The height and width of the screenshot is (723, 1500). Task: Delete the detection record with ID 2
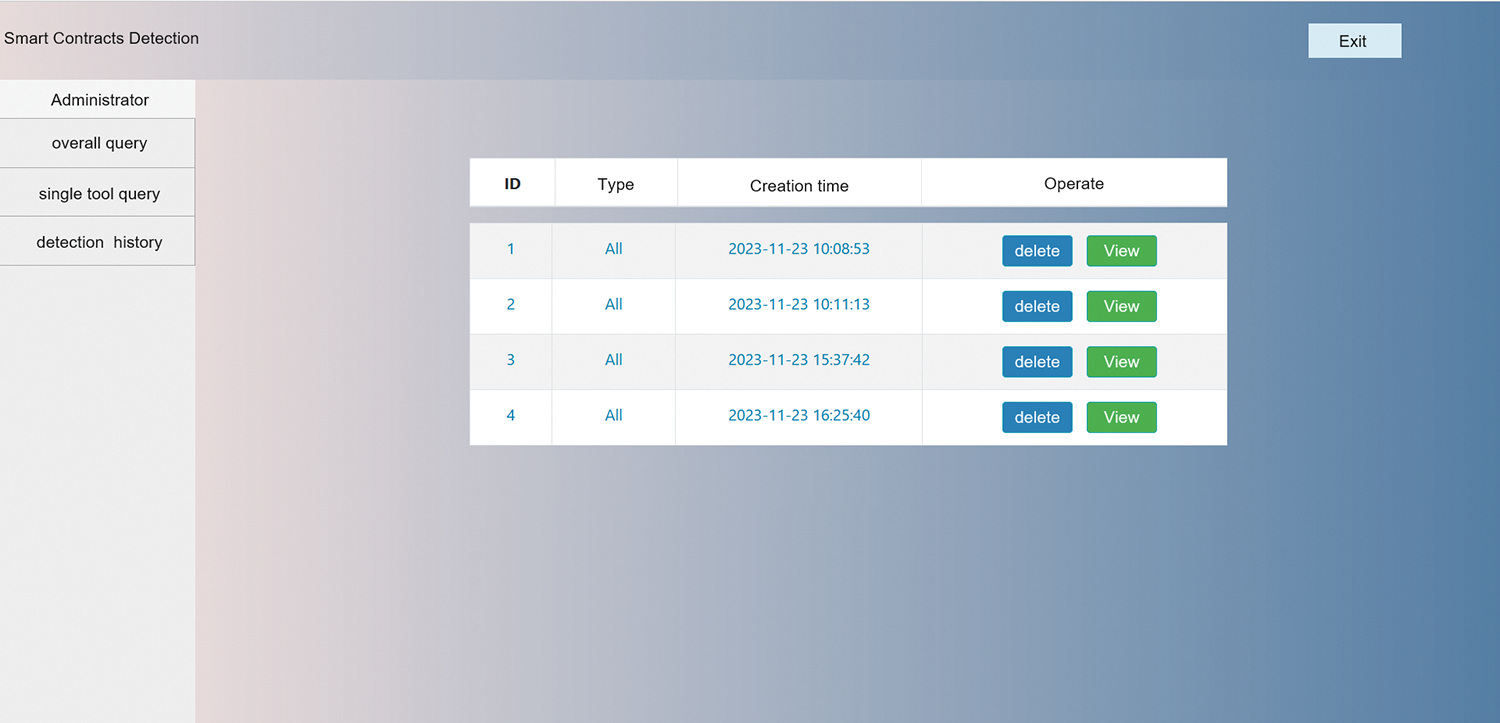pos(1037,306)
